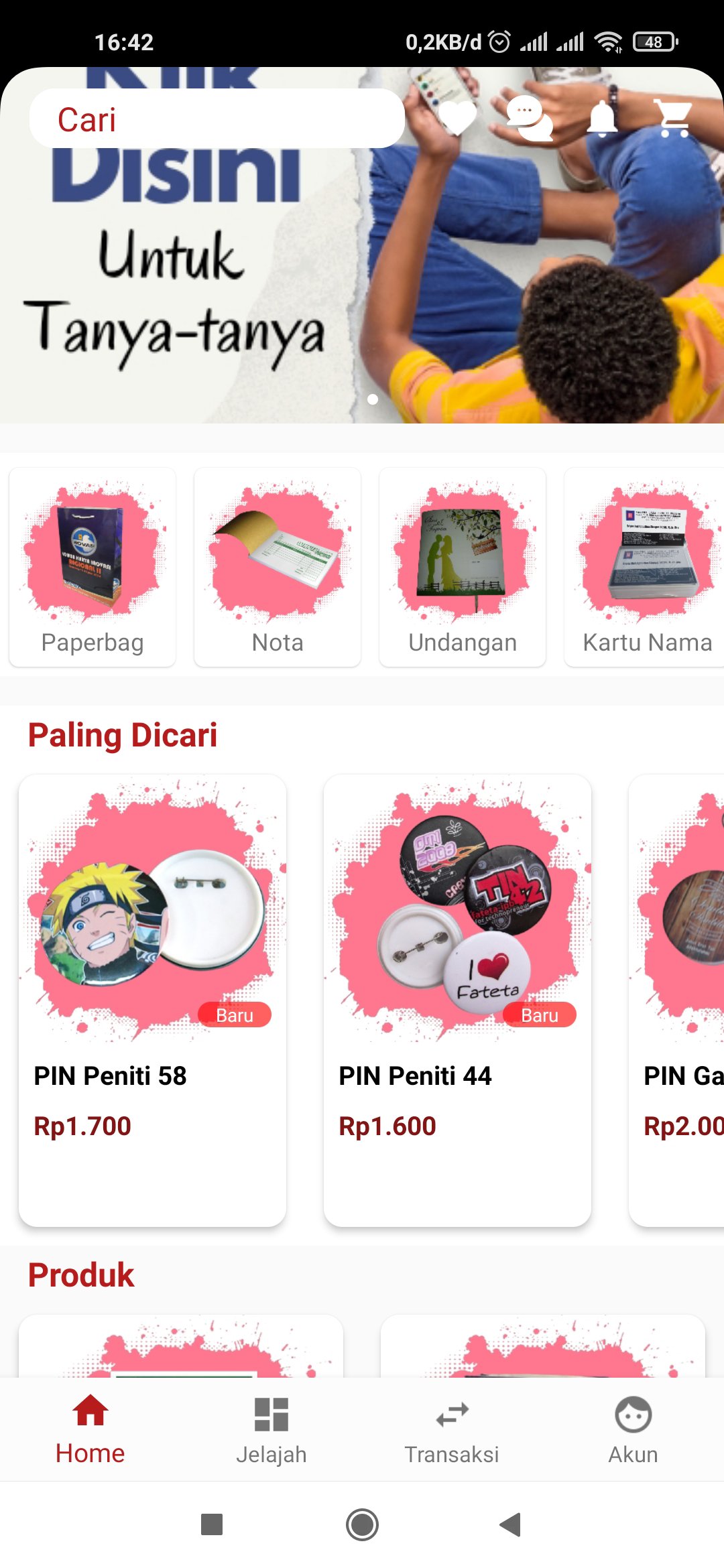724x1568 pixels.
Task: Open the wishlist heart icon
Action: (x=458, y=118)
